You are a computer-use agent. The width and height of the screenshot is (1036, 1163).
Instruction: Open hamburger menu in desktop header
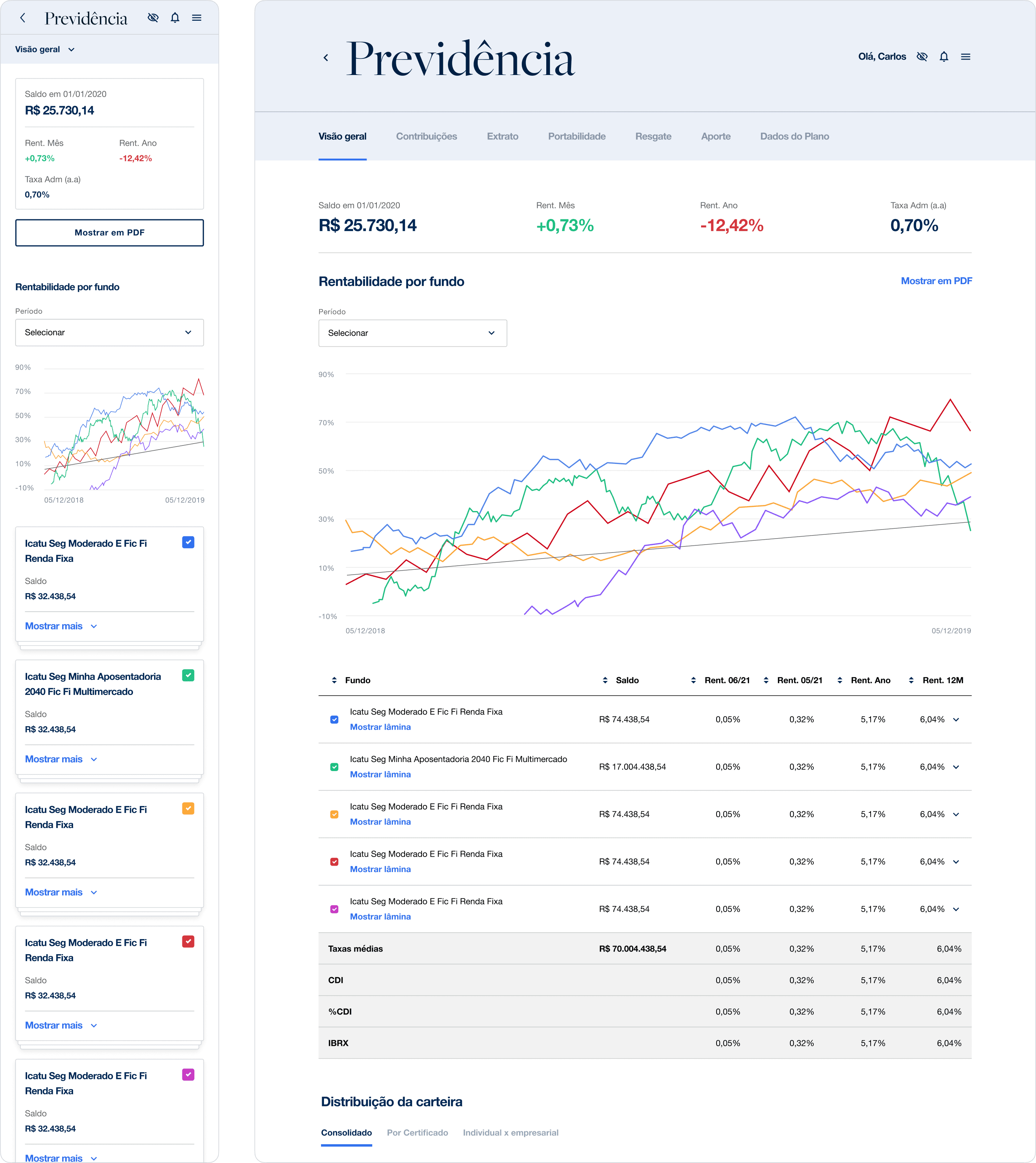pos(966,57)
